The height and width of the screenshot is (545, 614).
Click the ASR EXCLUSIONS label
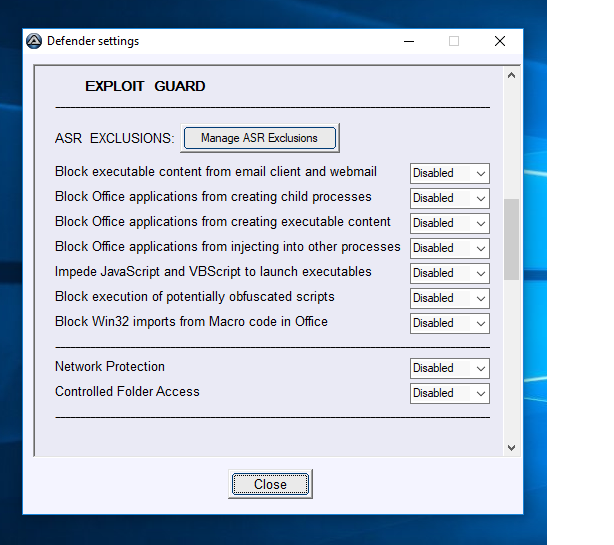pos(114,138)
